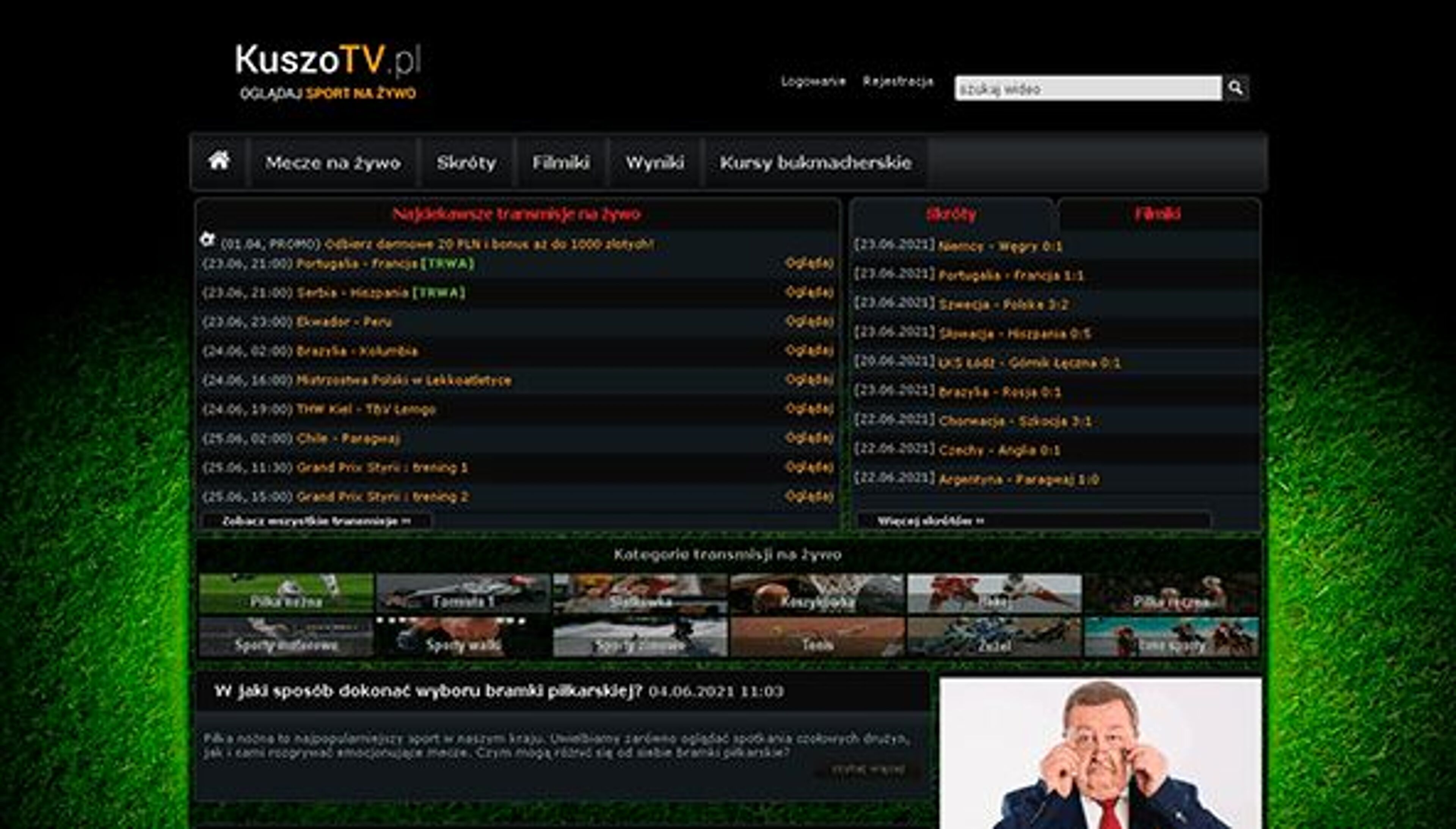Click the home icon in the navigation bar

coord(219,162)
